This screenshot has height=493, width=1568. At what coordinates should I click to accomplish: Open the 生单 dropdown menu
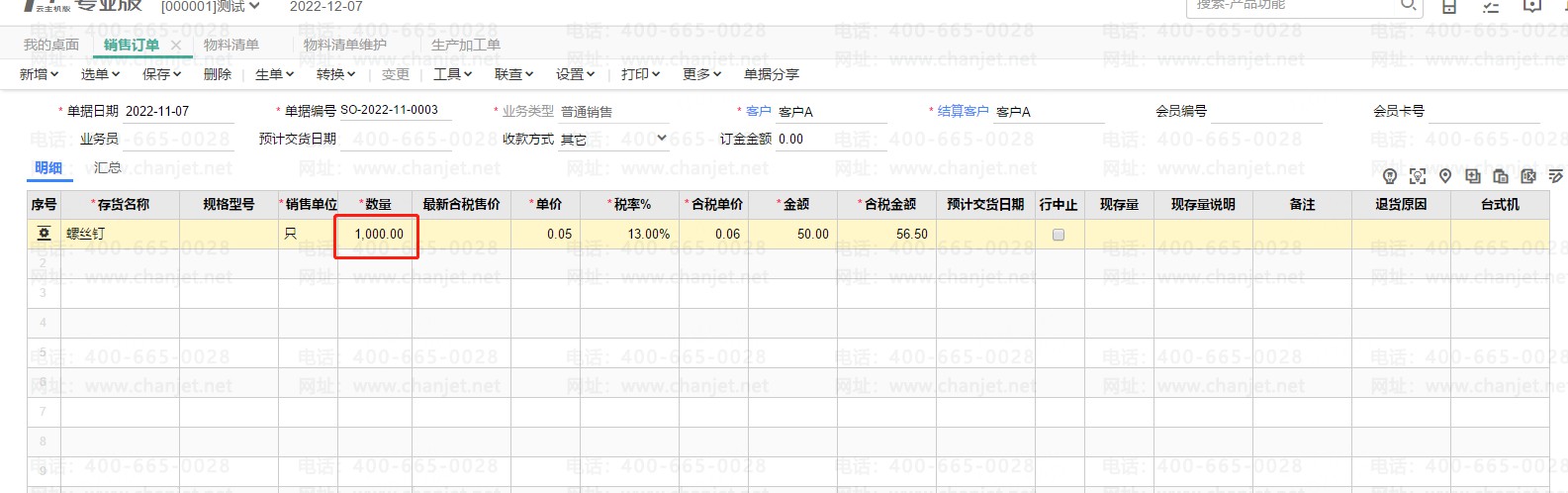click(275, 74)
